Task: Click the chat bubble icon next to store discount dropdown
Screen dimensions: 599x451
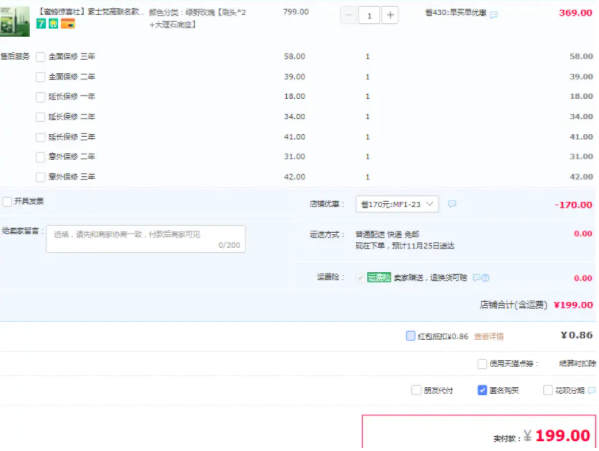Action: click(452, 204)
